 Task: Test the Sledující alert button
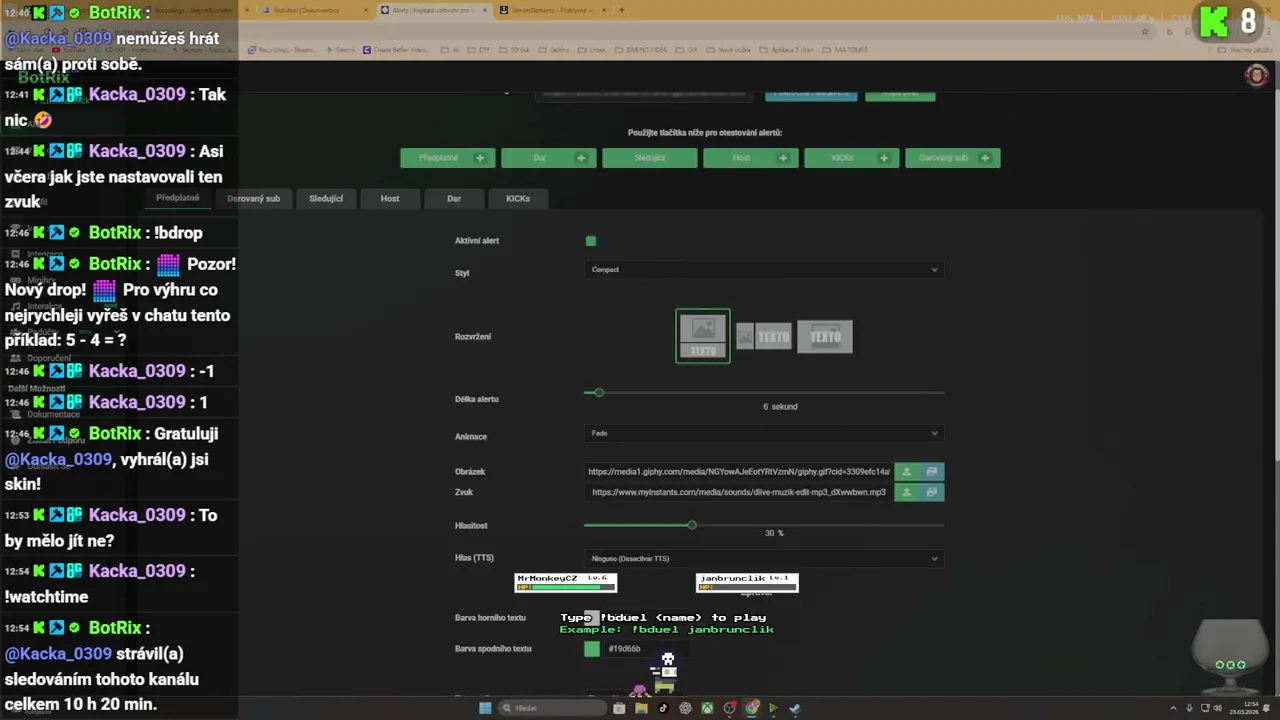pos(650,158)
